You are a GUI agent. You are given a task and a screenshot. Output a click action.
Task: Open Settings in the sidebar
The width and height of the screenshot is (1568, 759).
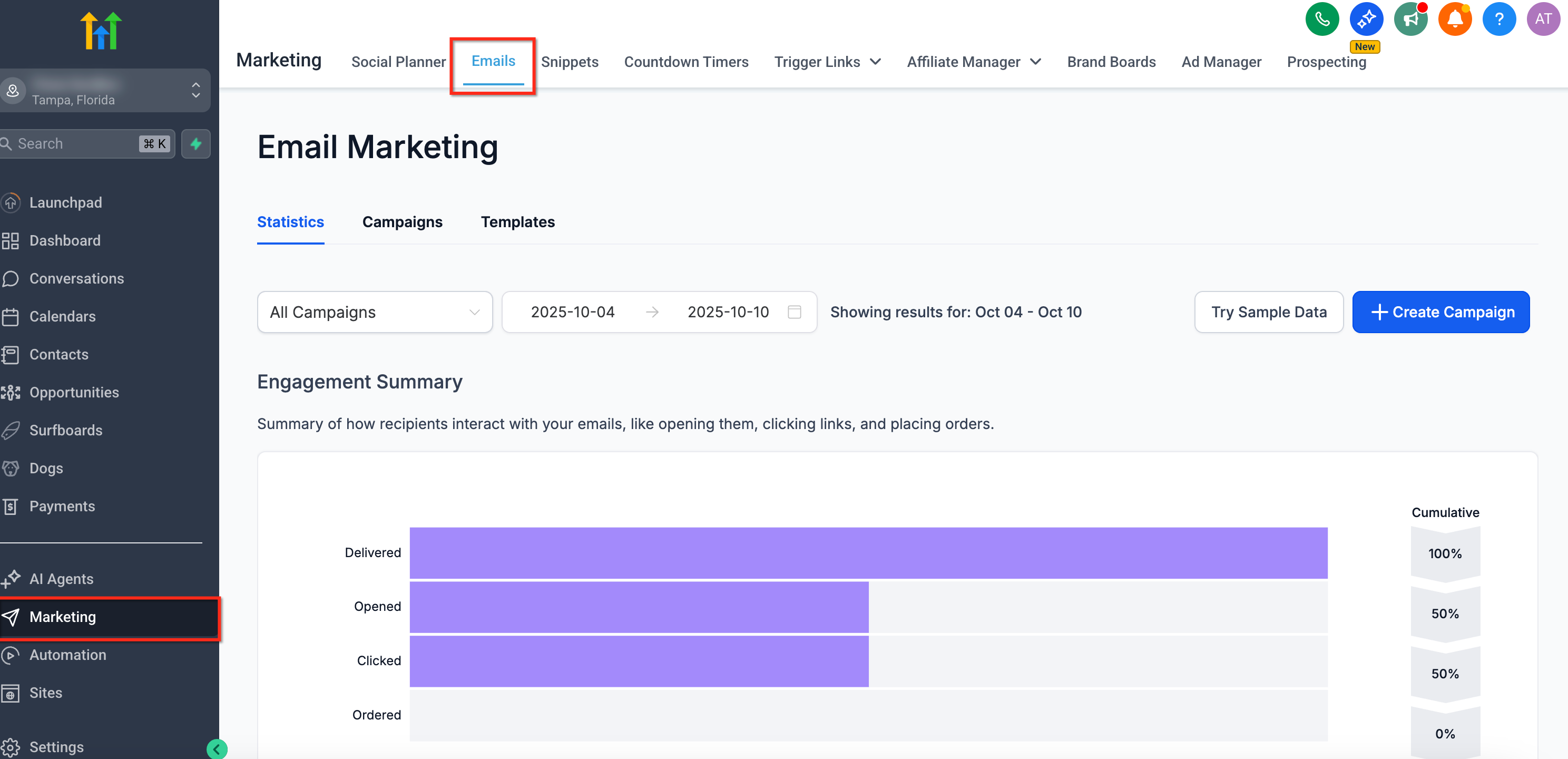click(x=56, y=747)
